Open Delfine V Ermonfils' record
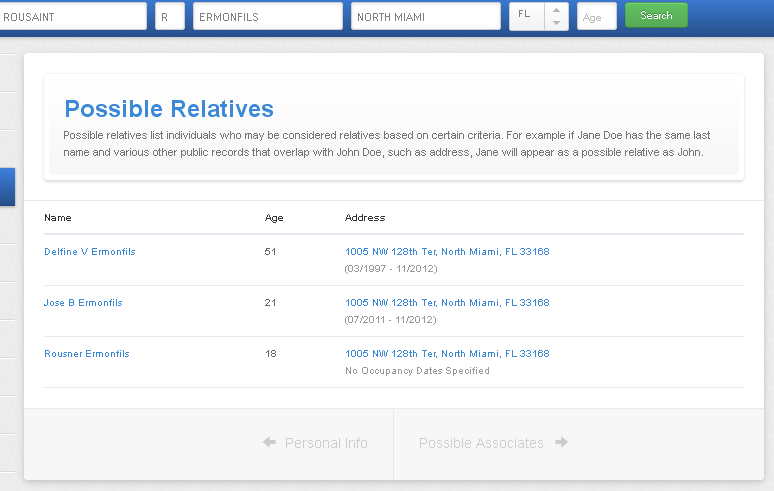The height and width of the screenshot is (491, 774). click(x=90, y=252)
